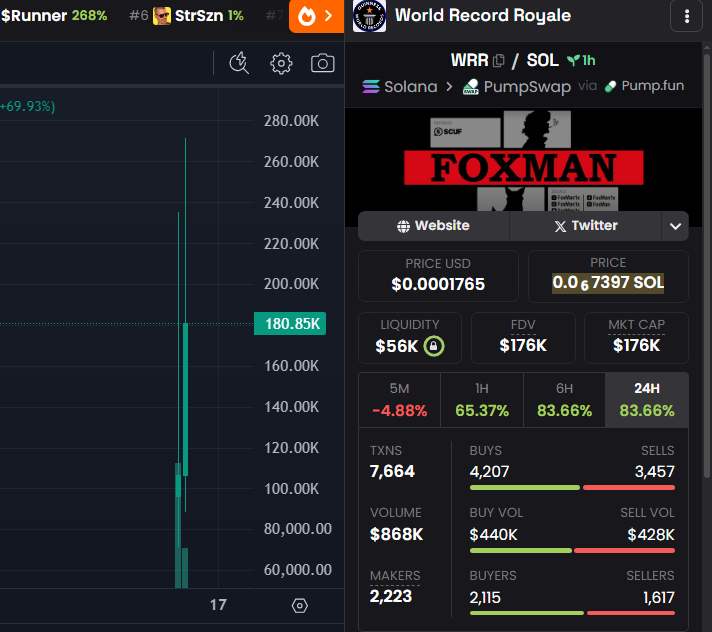Click the FDV $176K box
Screen dimensions: 712x632
click(x=523, y=338)
